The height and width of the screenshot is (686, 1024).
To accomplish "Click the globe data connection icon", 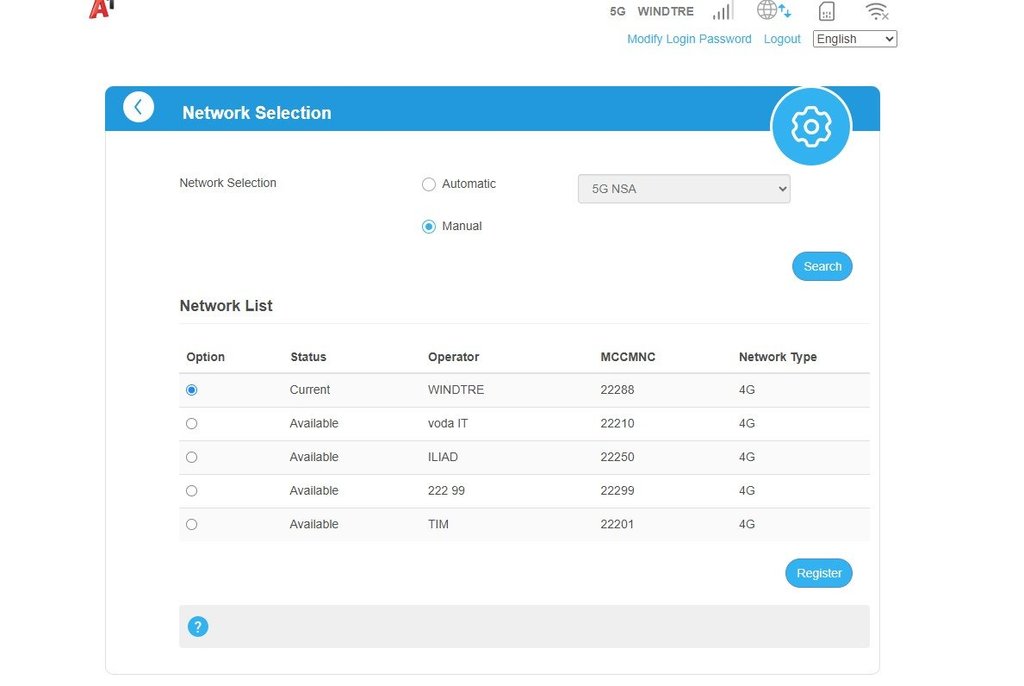I will (773, 11).
